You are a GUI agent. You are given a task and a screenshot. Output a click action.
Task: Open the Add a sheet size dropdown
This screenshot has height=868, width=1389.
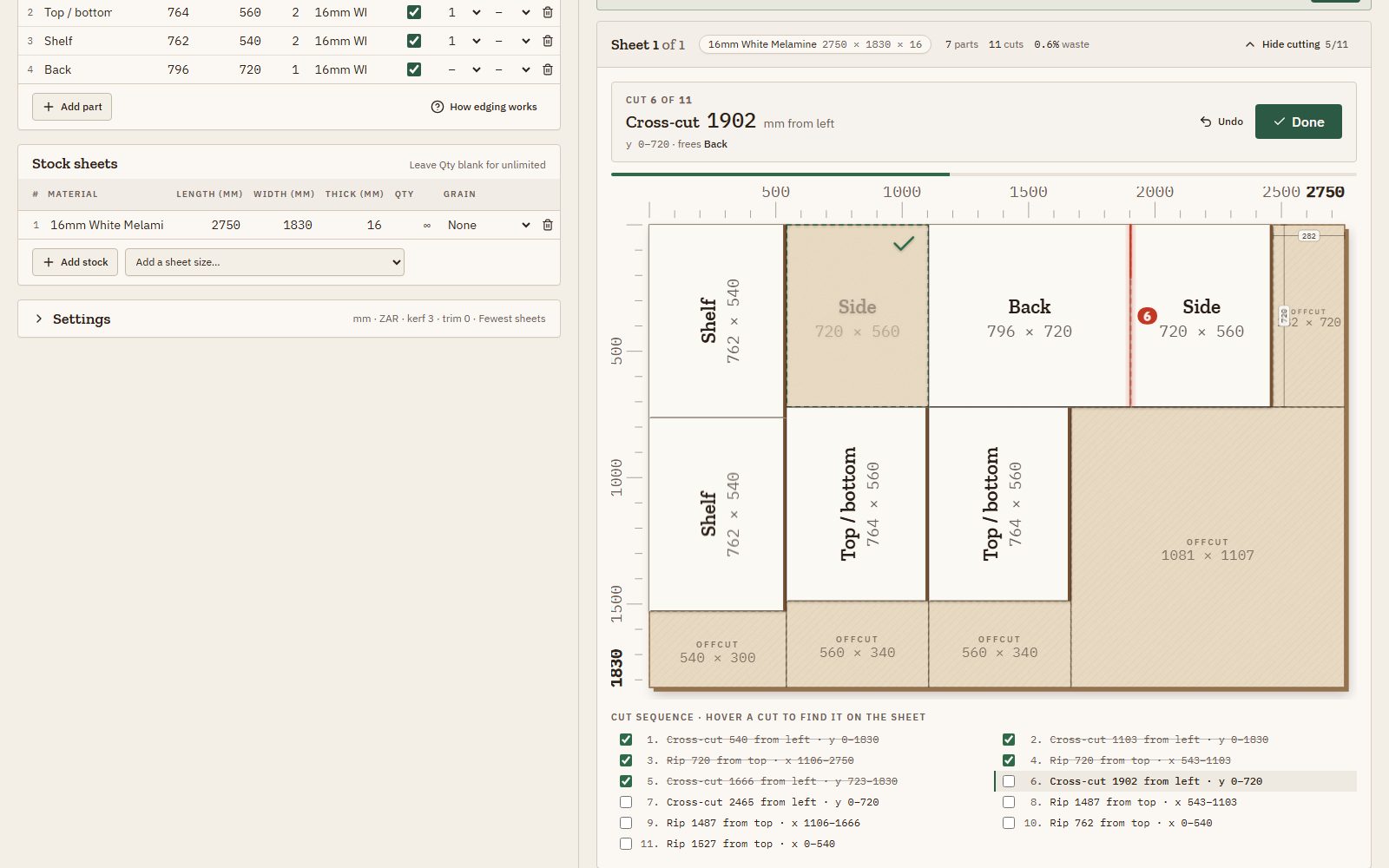click(265, 262)
